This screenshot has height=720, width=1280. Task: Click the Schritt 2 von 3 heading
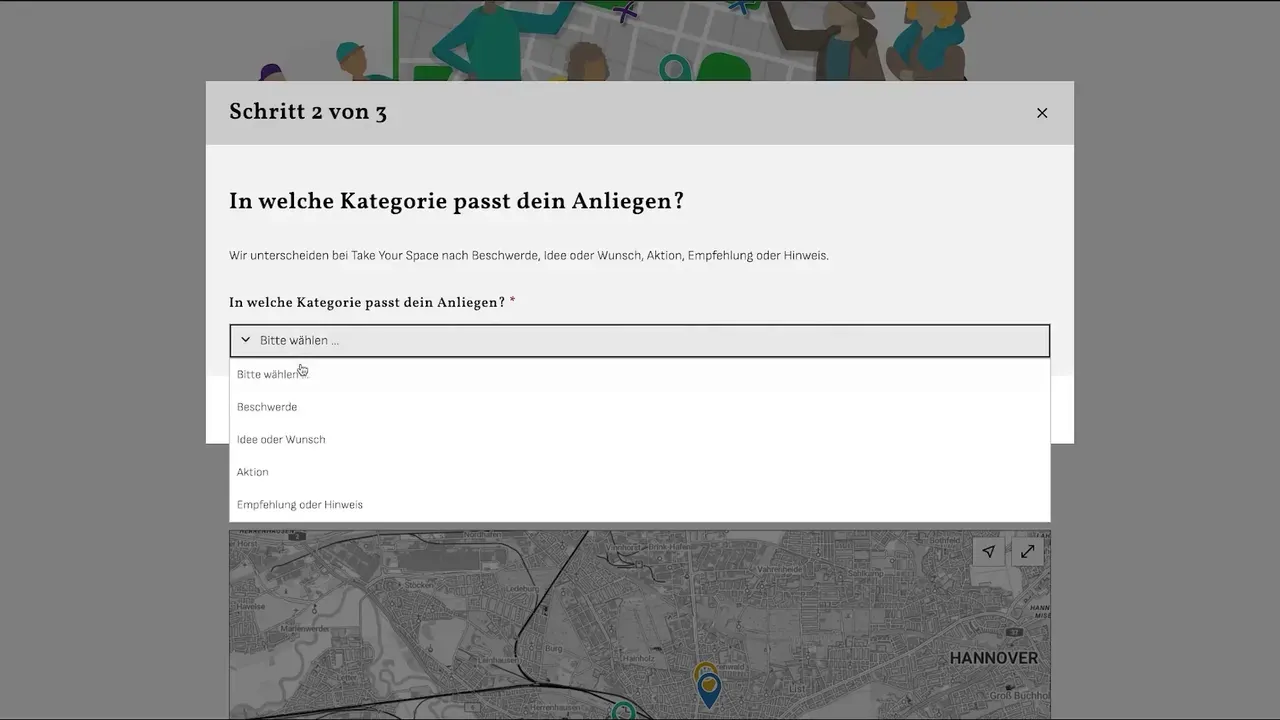(308, 112)
